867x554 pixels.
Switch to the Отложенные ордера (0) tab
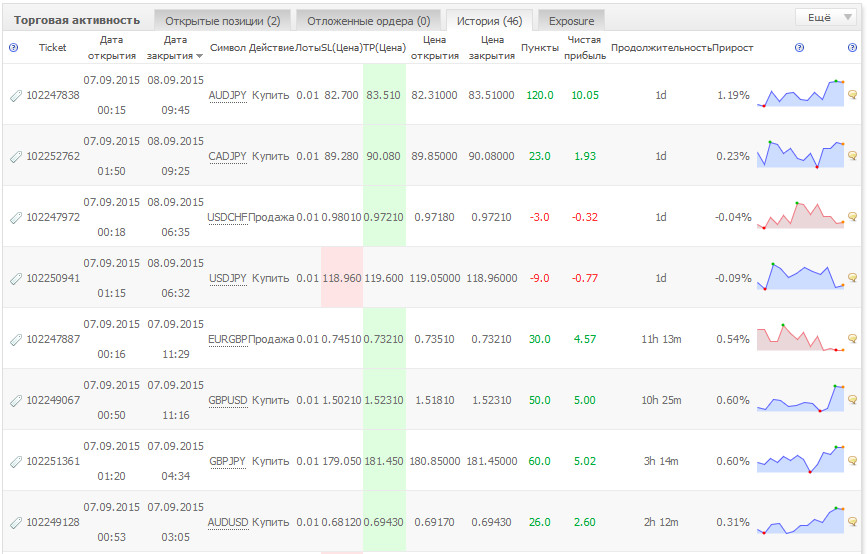pos(368,21)
